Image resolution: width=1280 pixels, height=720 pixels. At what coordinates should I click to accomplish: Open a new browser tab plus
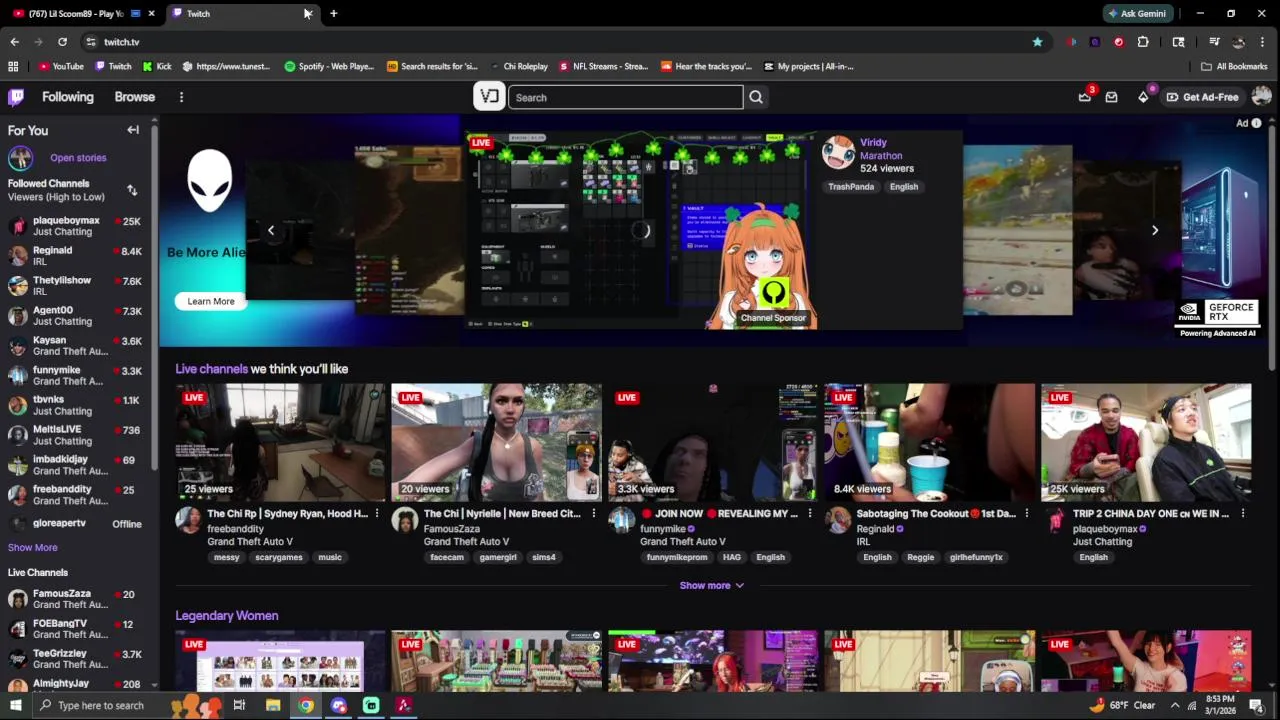tap(333, 13)
